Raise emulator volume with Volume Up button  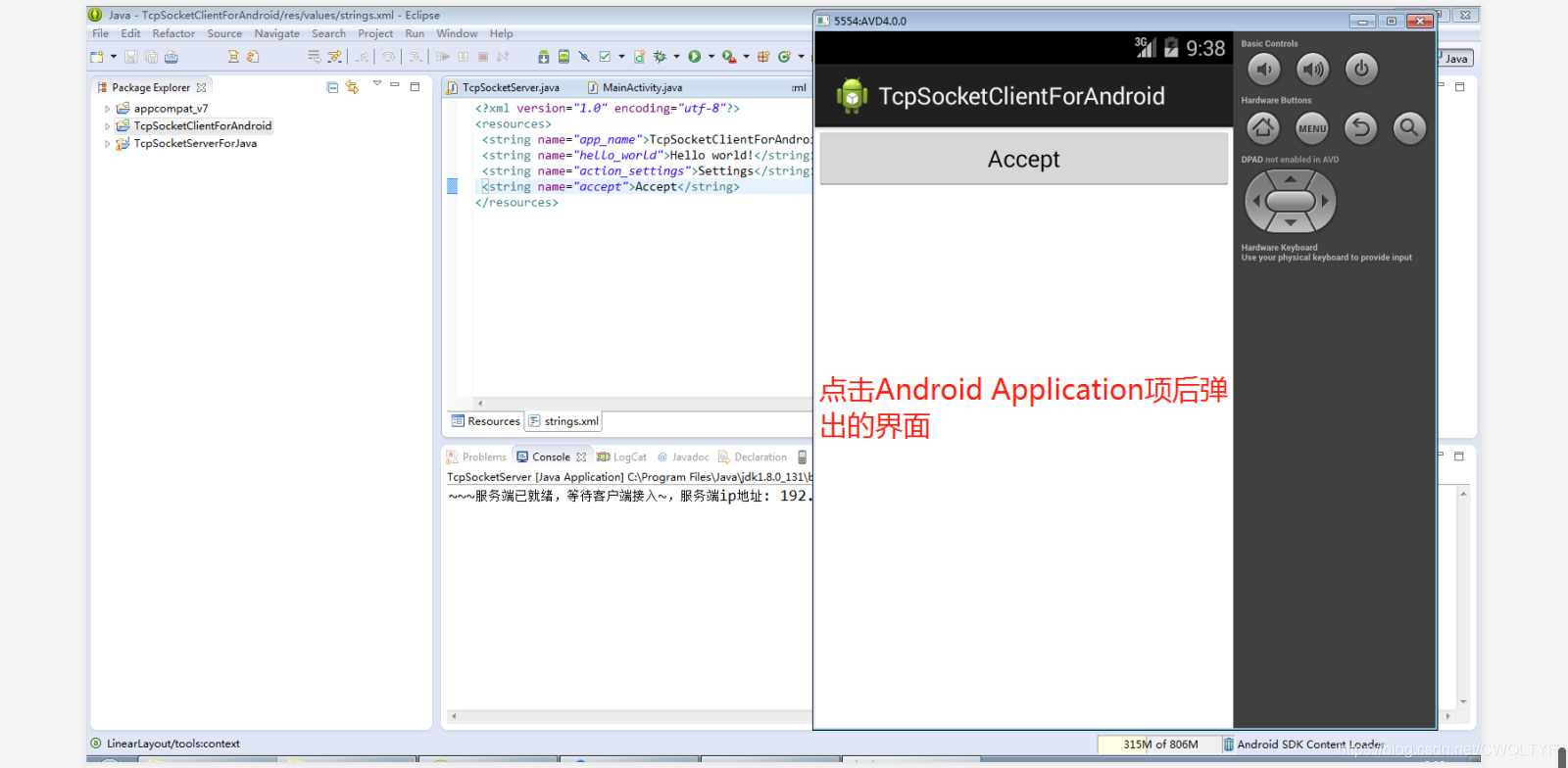1313,69
